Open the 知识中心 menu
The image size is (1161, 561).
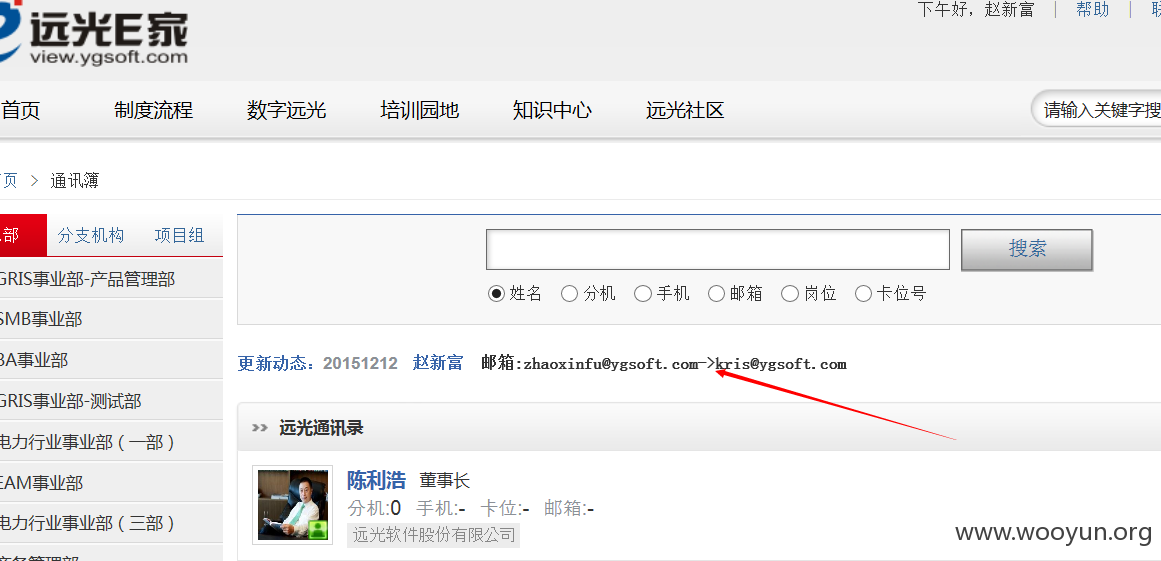click(x=552, y=111)
